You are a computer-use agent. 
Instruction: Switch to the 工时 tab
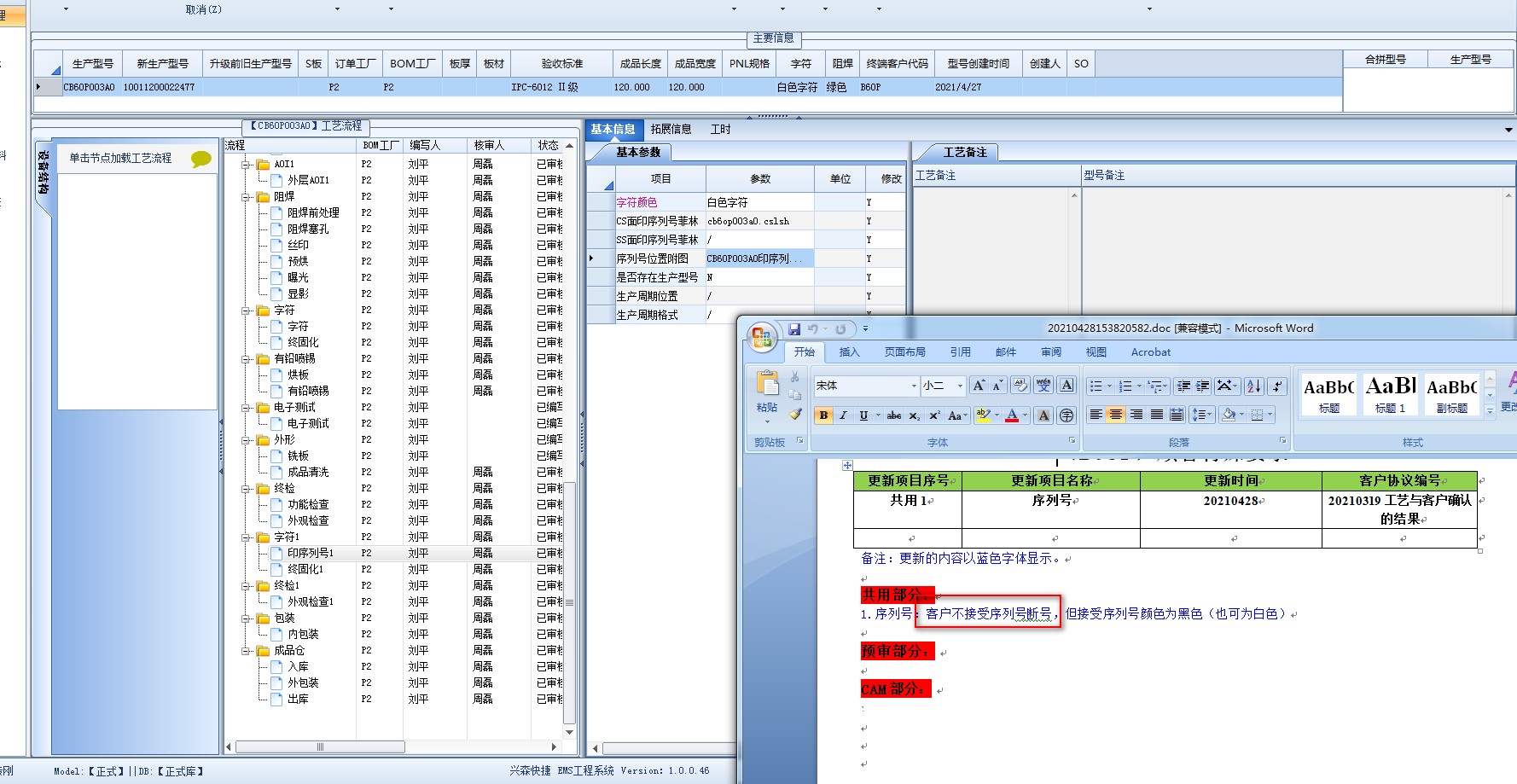pos(720,130)
